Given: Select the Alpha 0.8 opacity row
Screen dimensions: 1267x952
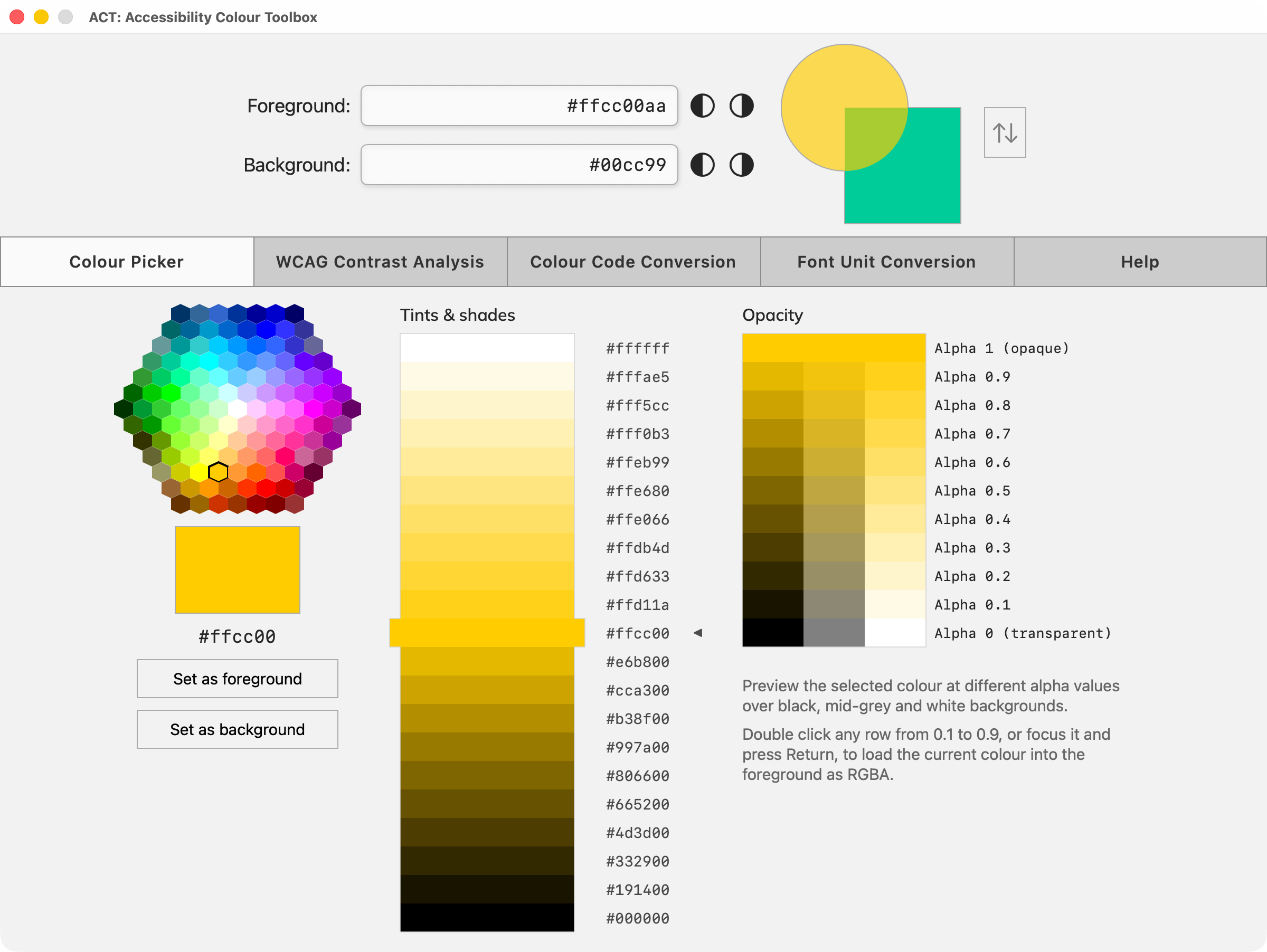Looking at the screenshot, I should click(x=834, y=405).
